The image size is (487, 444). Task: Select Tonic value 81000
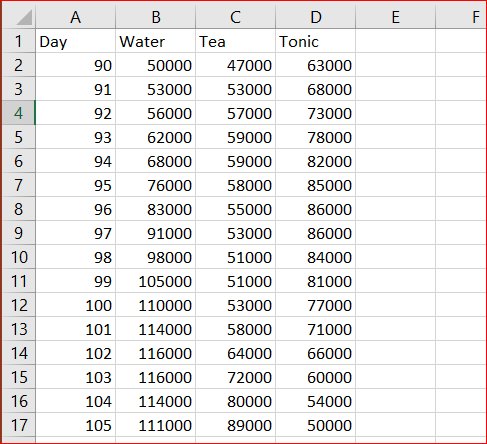(x=316, y=281)
